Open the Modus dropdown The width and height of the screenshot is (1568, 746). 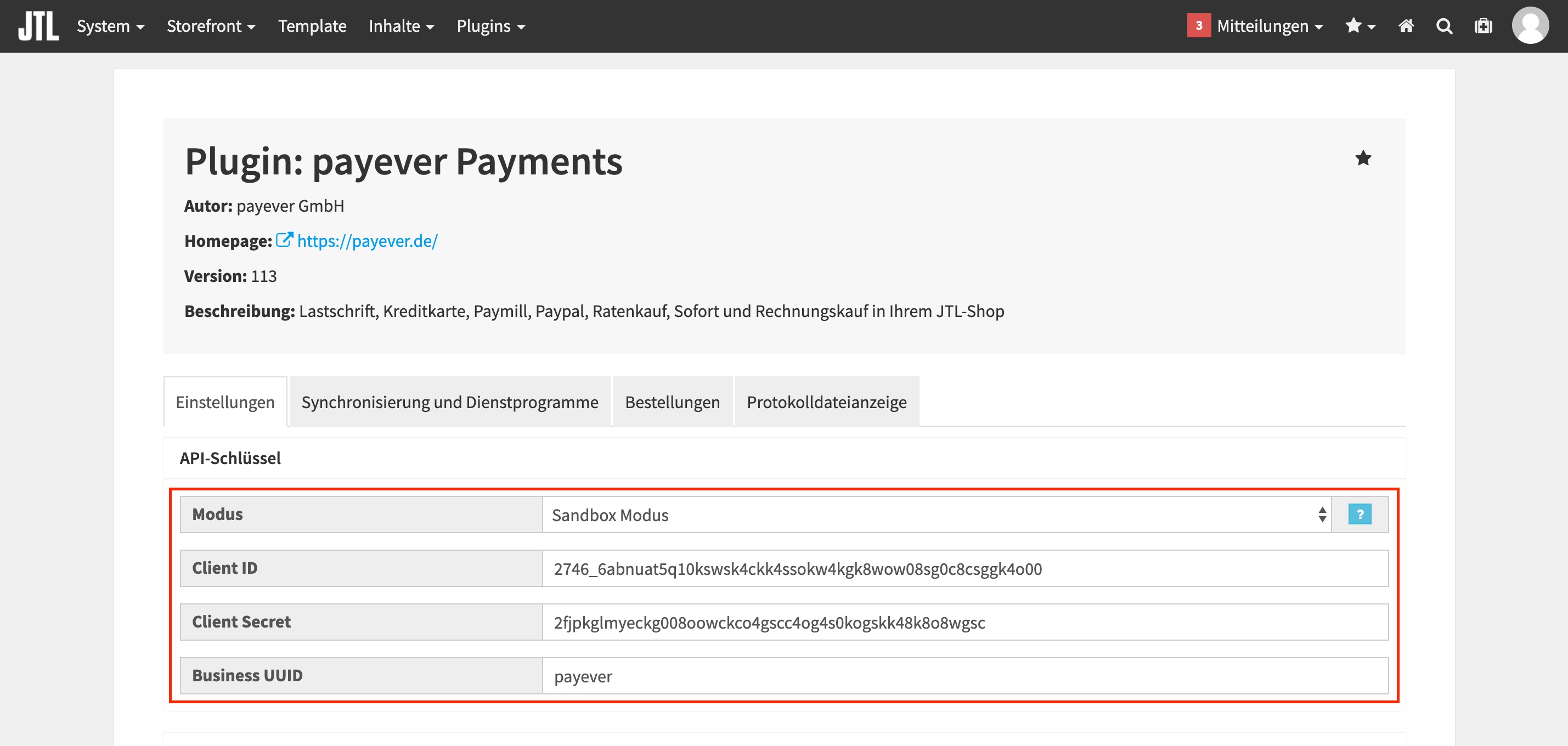tap(936, 515)
